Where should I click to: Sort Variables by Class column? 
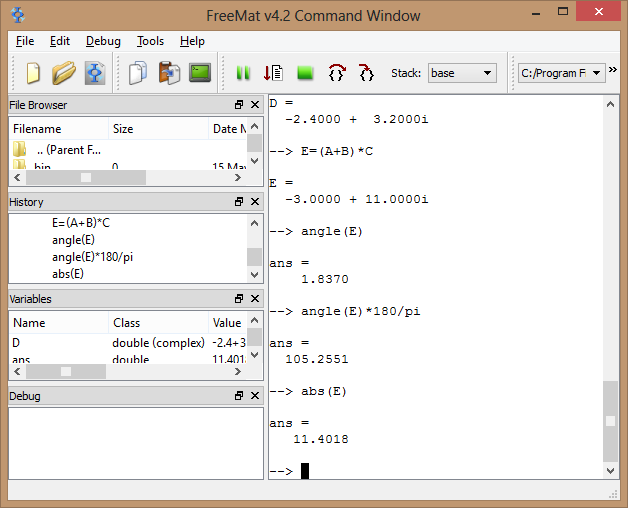[x=158, y=323]
